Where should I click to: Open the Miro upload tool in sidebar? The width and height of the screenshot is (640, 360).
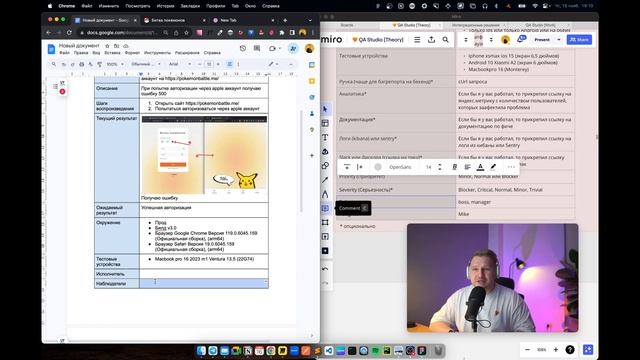(x=325, y=237)
